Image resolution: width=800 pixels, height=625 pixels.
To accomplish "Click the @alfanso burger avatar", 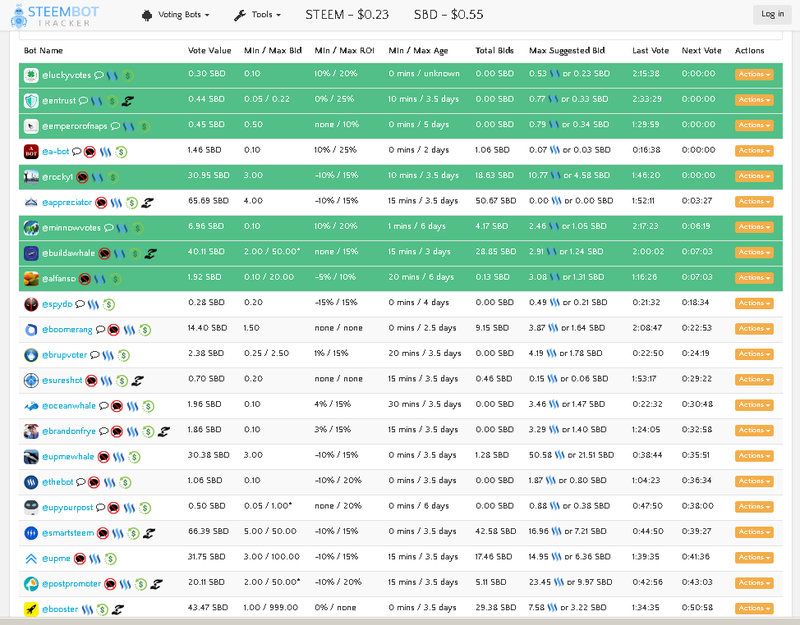I will pos(31,279).
